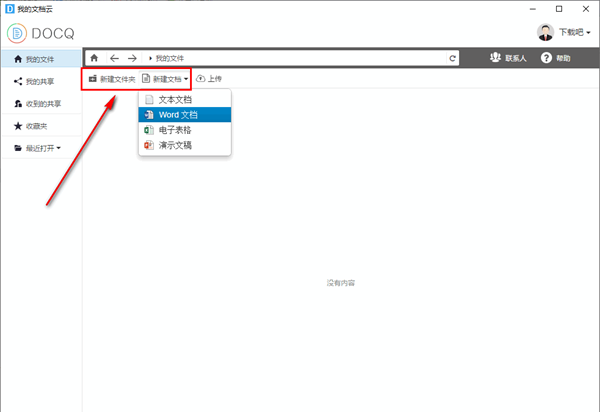Close the 我的文档云 window
Viewport: 600px width, 412px height.
point(586,9)
